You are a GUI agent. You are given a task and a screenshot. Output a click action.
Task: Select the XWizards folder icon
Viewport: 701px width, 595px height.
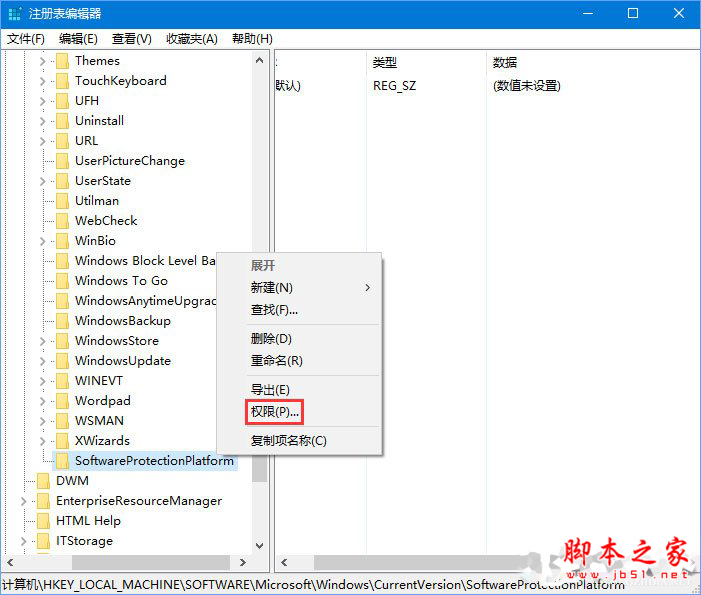pos(63,441)
